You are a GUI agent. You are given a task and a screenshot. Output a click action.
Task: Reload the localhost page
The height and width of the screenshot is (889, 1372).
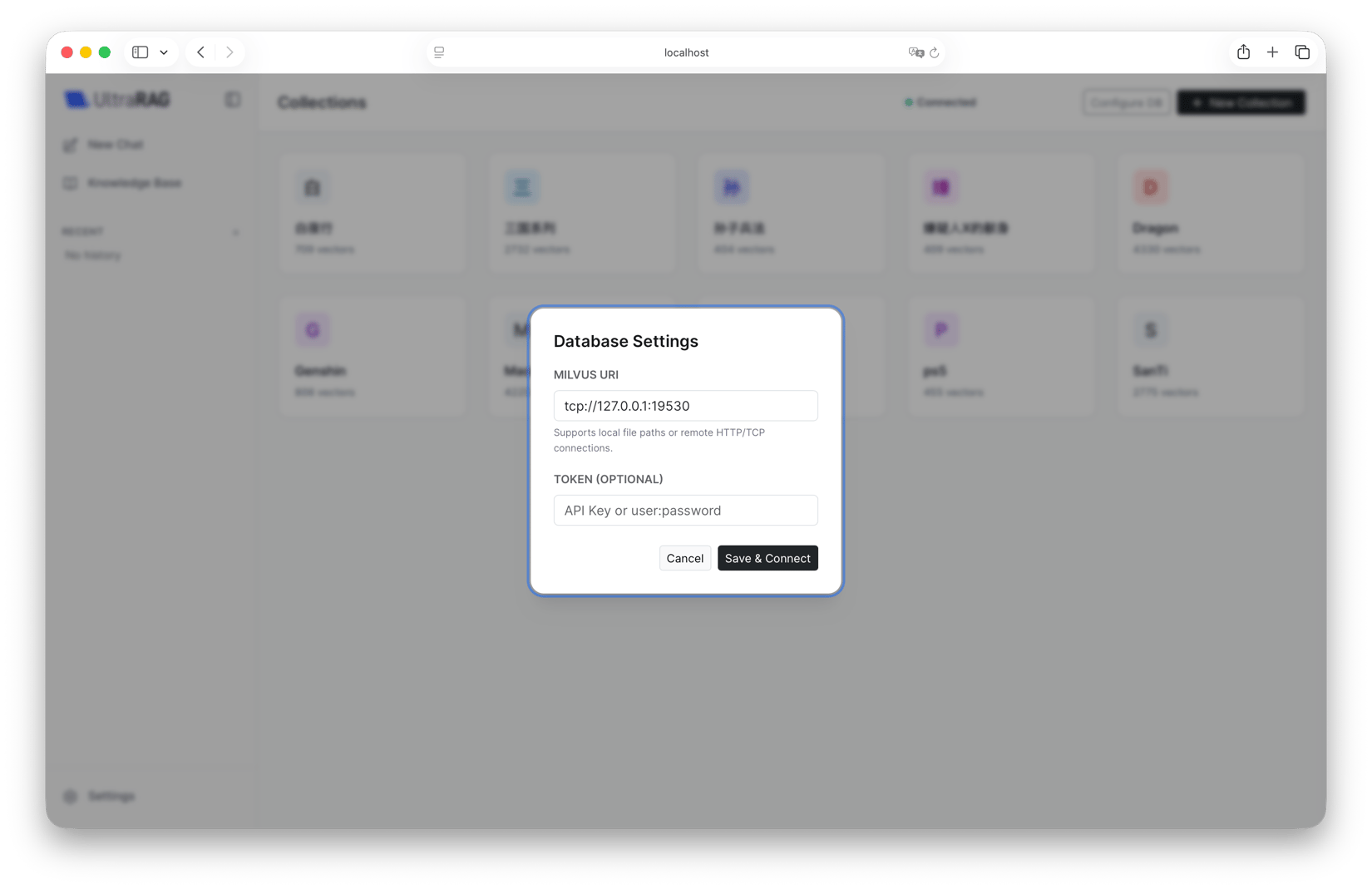[x=935, y=52]
